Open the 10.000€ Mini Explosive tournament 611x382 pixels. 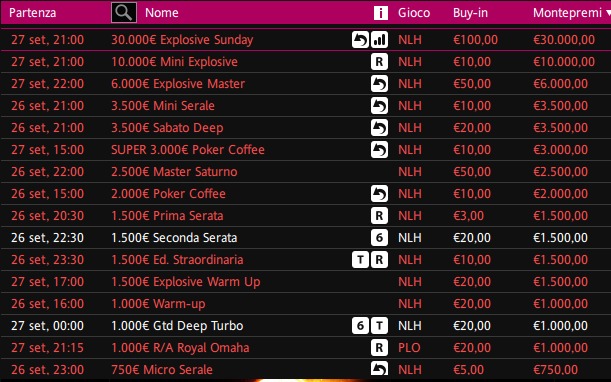click(x=174, y=62)
